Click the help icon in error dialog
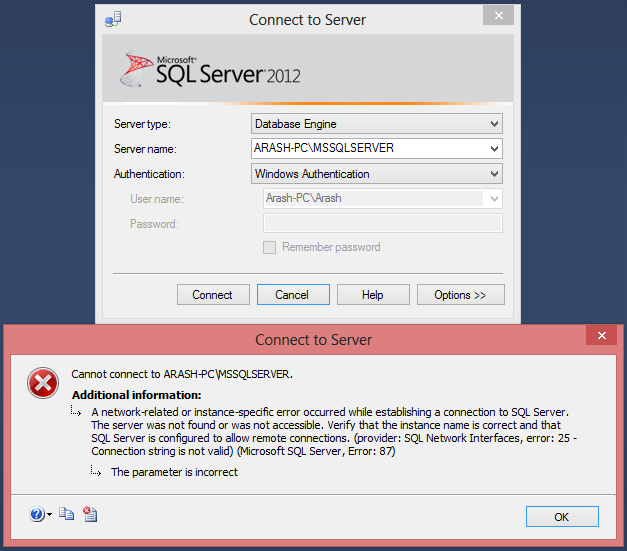This screenshot has width=627, height=551. coord(37,514)
